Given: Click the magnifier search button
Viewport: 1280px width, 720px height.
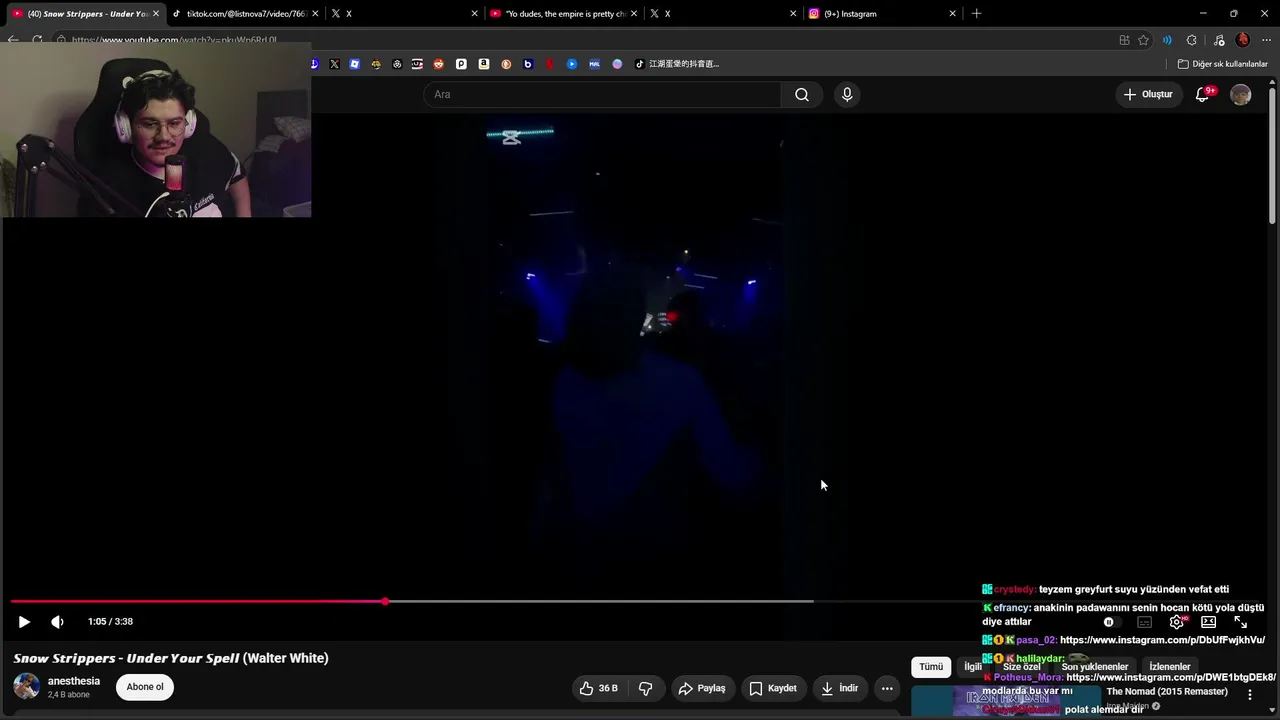Looking at the screenshot, I should pyautogui.click(x=802, y=94).
